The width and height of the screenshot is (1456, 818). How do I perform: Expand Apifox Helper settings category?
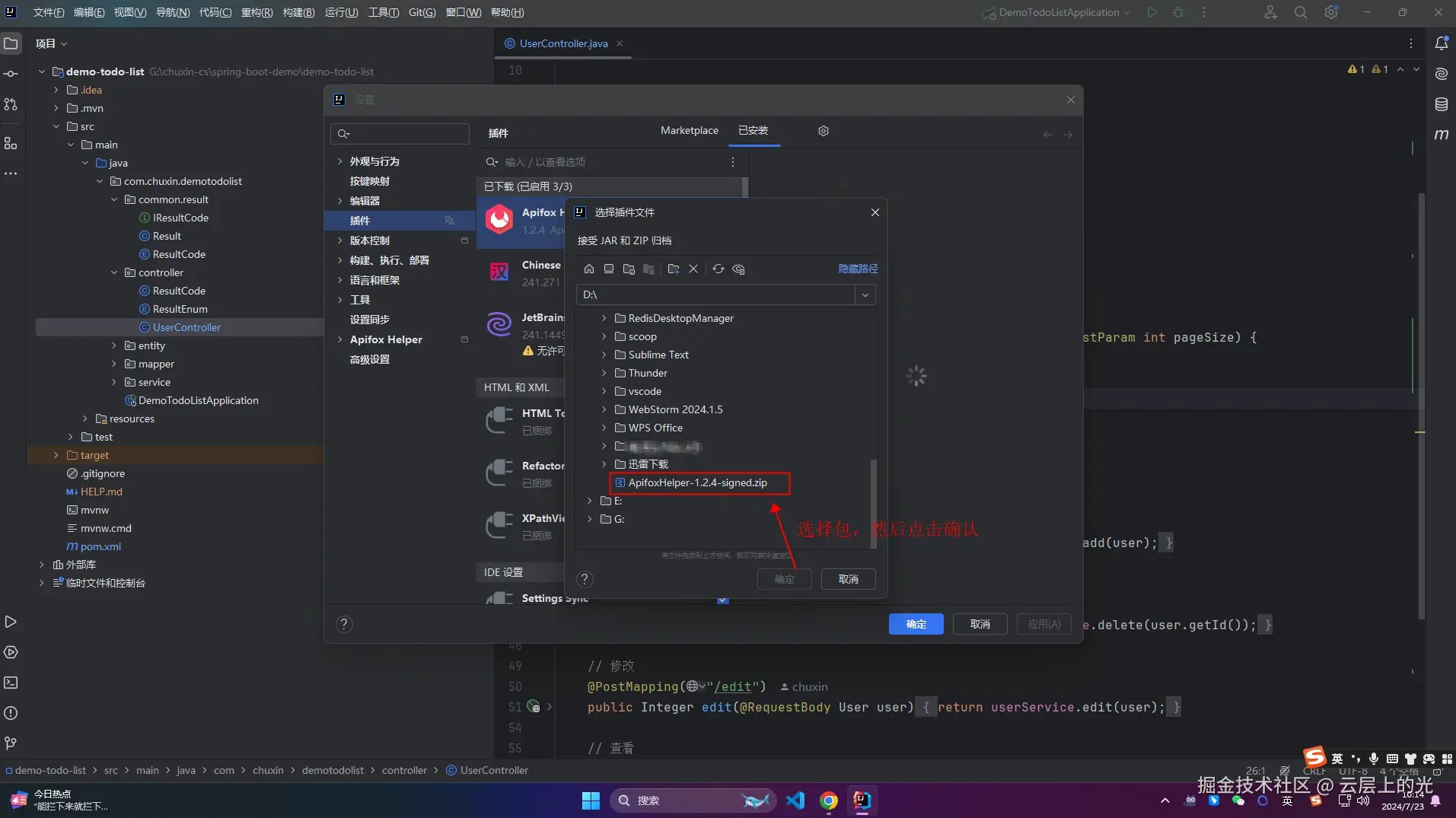point(339,339)
